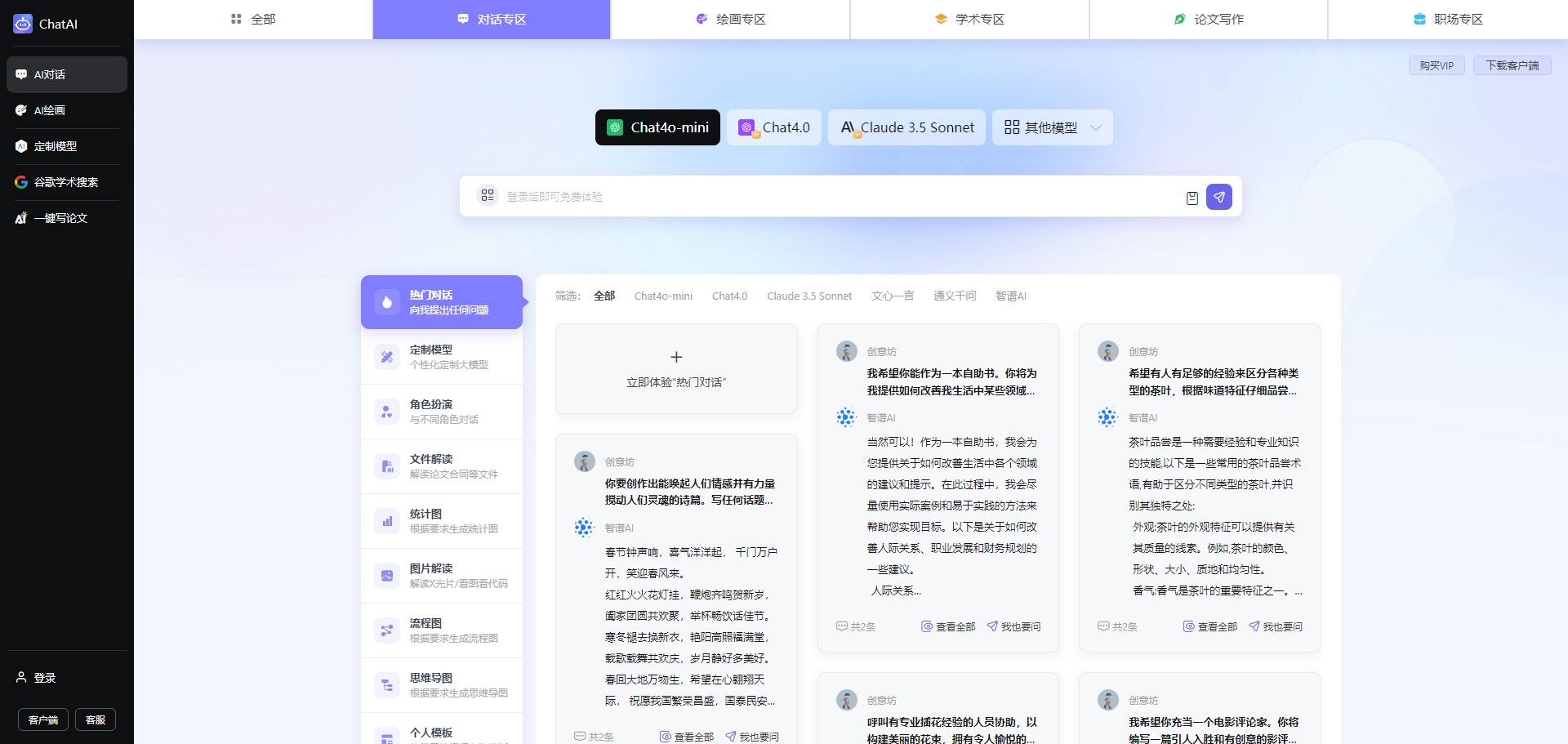The height and width of the screenshot is (744, 1568).
Task: Click the prompt template clipboard icon
Action: pyautogui.click(x=1192, y=198)
